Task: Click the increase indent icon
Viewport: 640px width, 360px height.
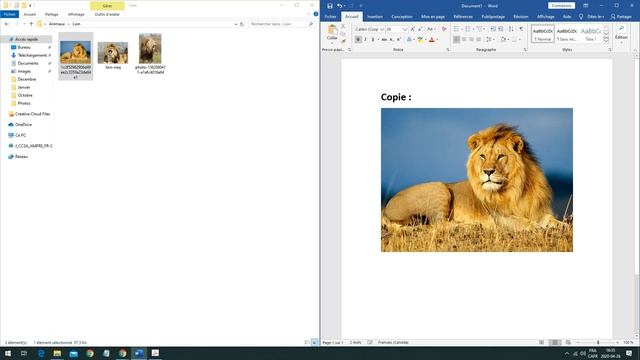Action: click(x=501, y=29)
